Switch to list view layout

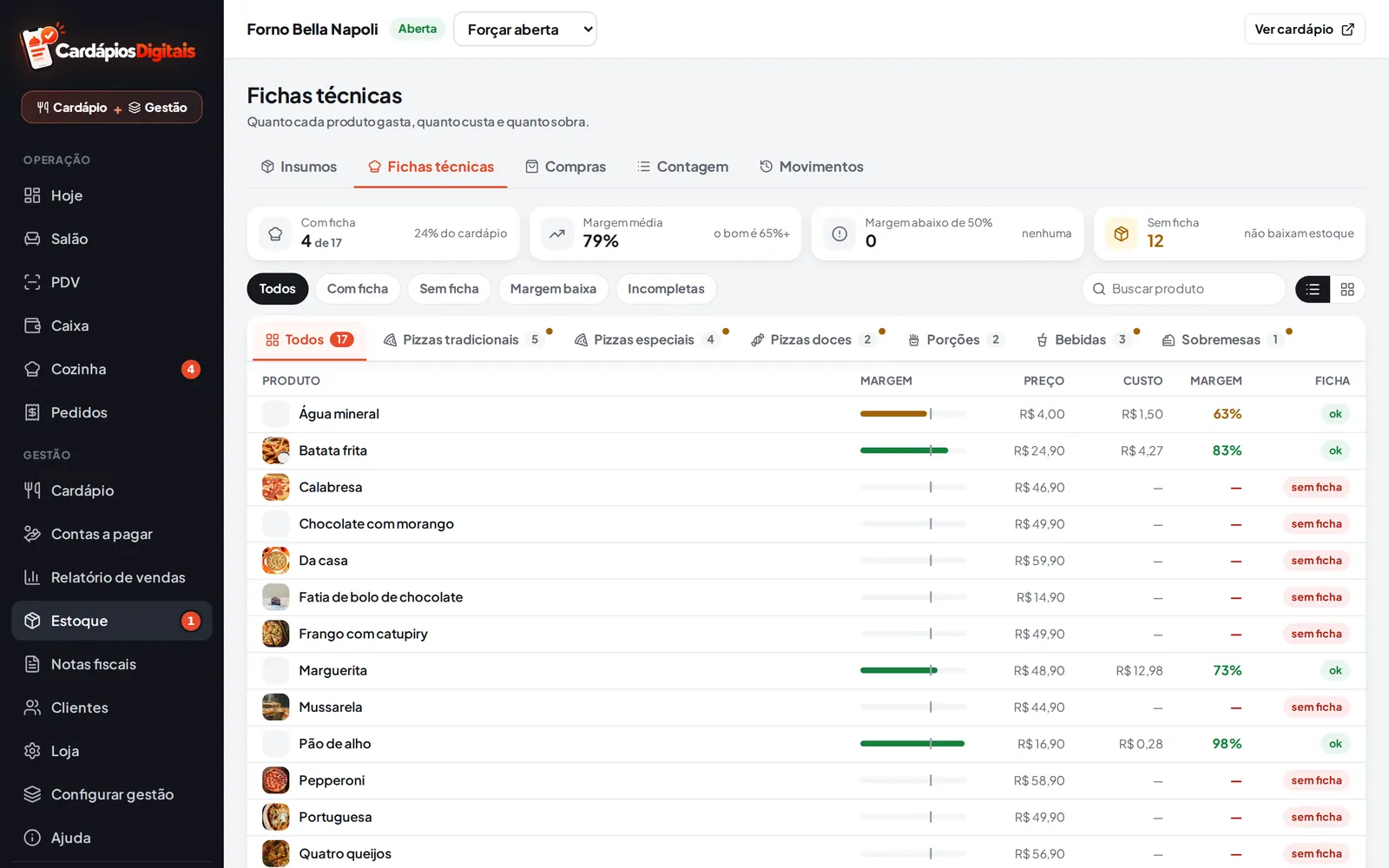1313,289
